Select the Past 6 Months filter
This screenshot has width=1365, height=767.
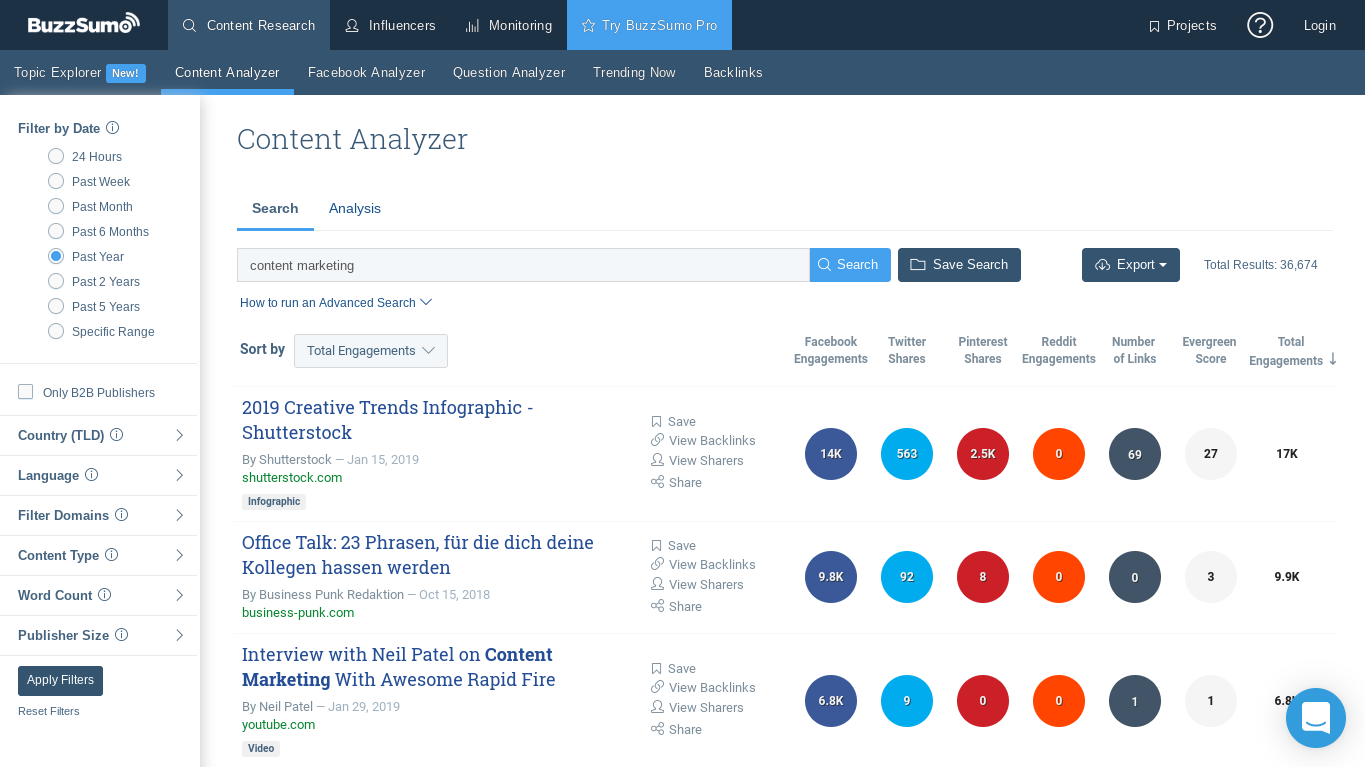[56, 231]
